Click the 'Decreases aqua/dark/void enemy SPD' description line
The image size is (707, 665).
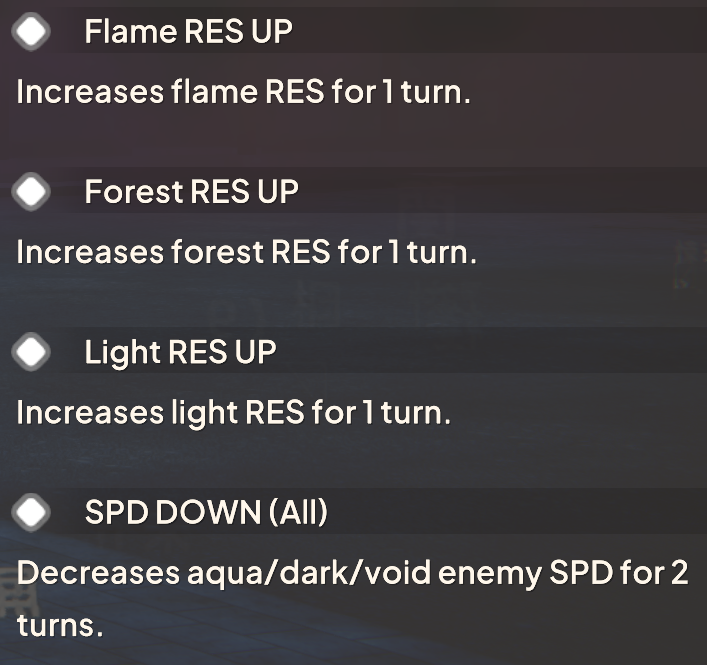tap(353, 573)
